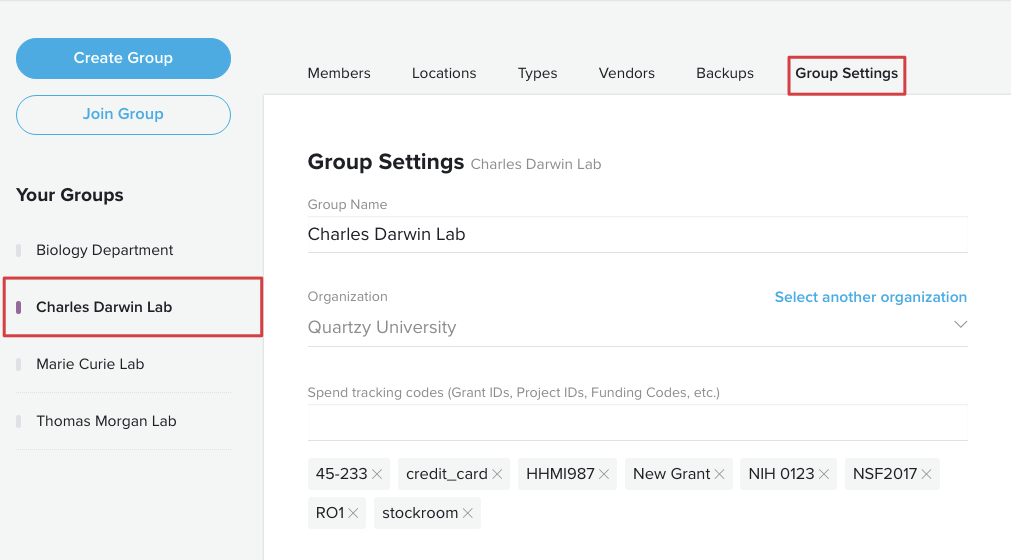Switch to the Members tab
Screen dimensions: 1011x560
[339, 73]
